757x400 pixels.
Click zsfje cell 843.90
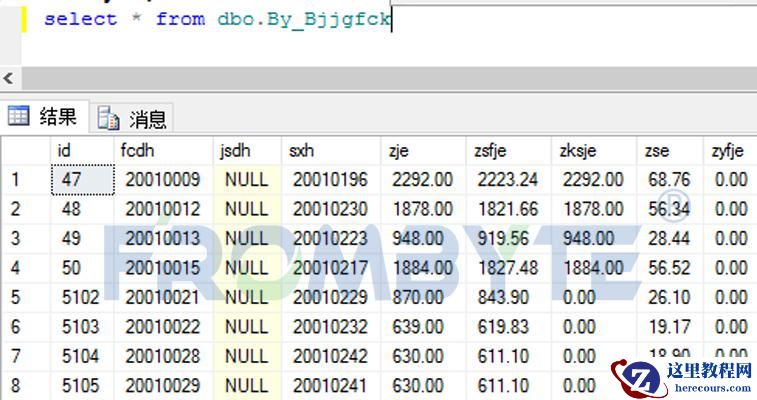[x=508, y=297]
